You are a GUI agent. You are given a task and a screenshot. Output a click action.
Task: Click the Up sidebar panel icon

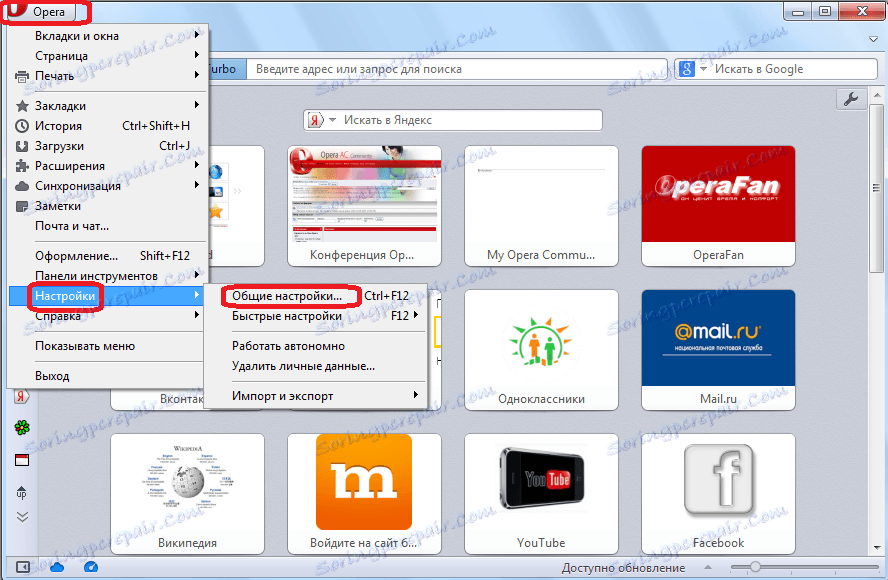(22, 492)
